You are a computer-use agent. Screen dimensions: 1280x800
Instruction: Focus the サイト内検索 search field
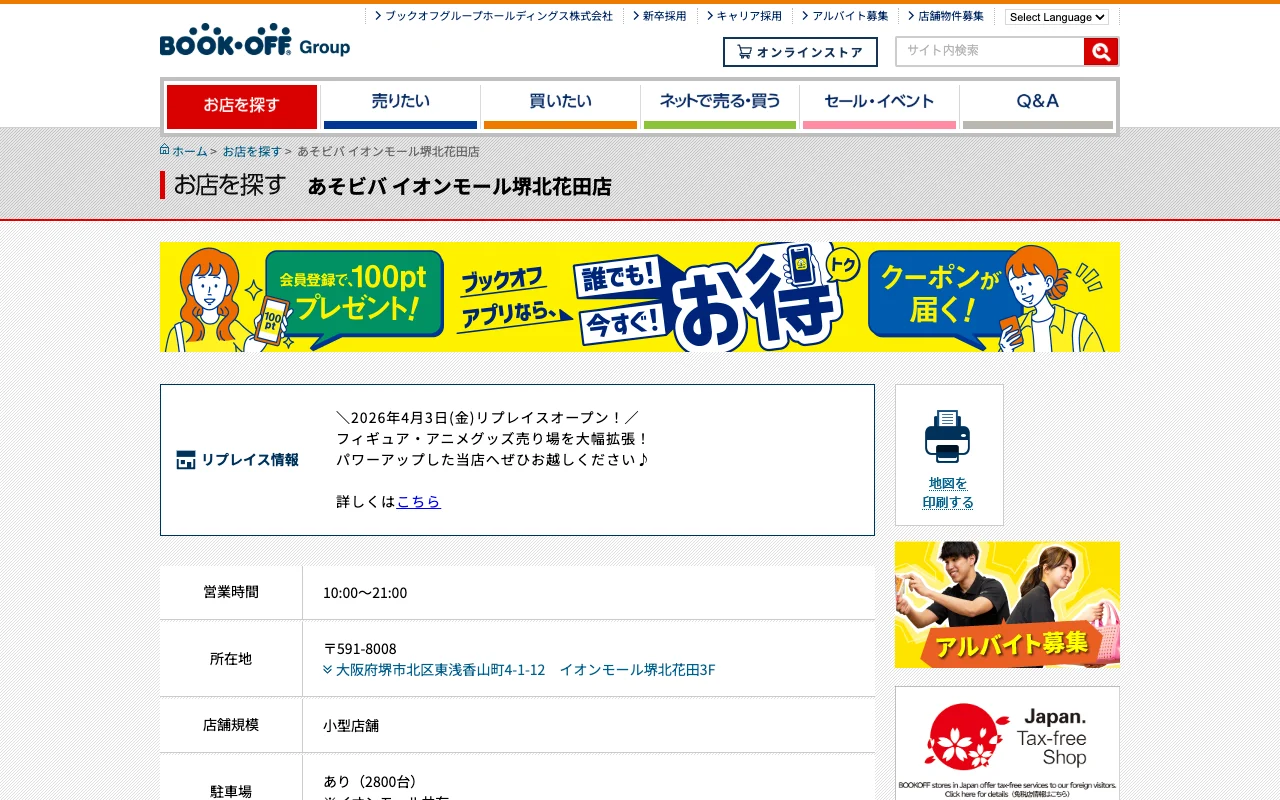[x=990, y=51]
